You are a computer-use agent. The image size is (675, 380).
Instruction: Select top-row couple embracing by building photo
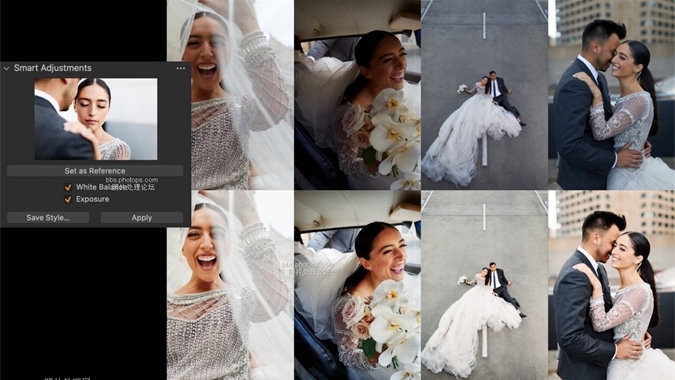[612, 95]
